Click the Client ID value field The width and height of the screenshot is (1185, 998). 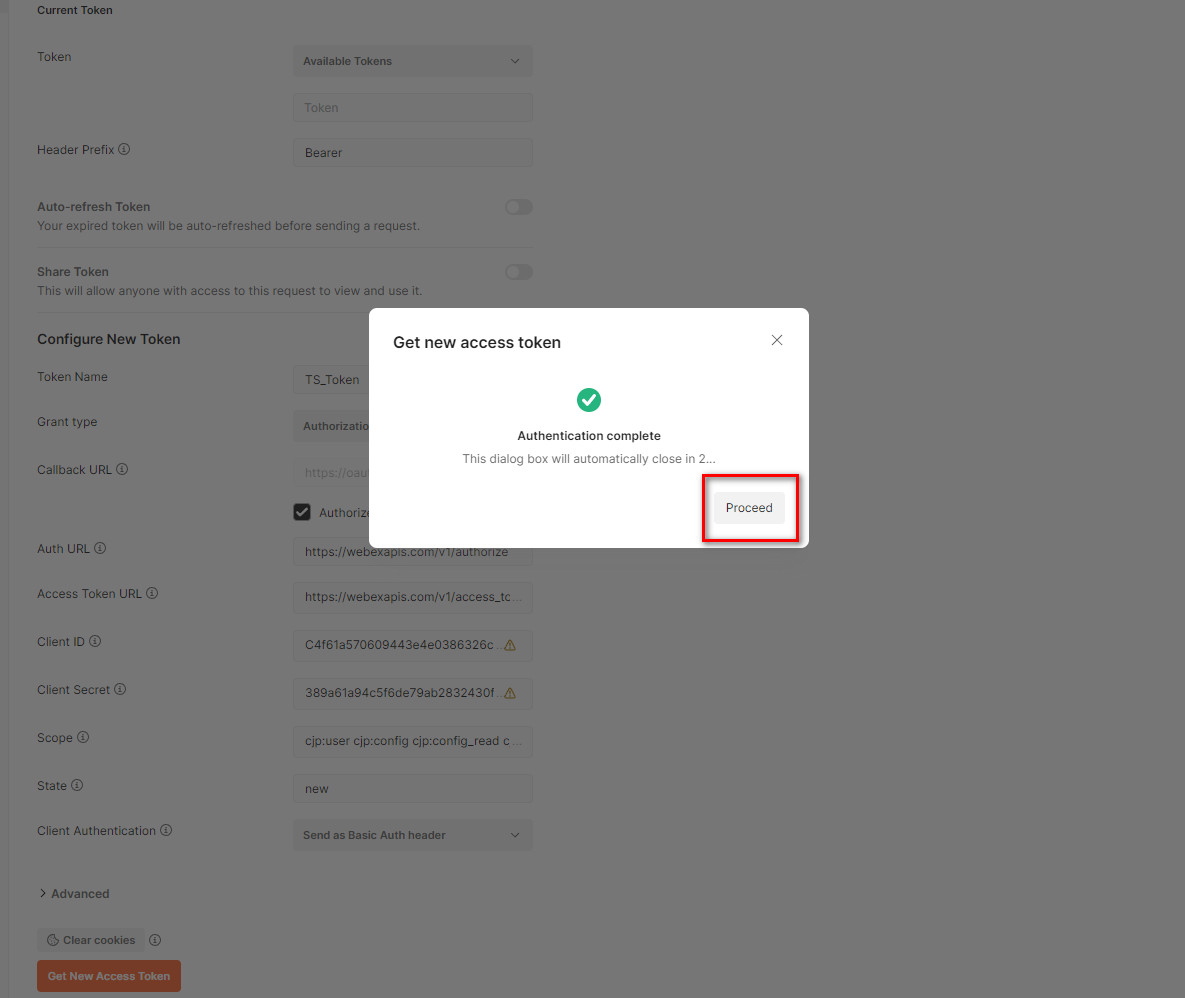413,645
